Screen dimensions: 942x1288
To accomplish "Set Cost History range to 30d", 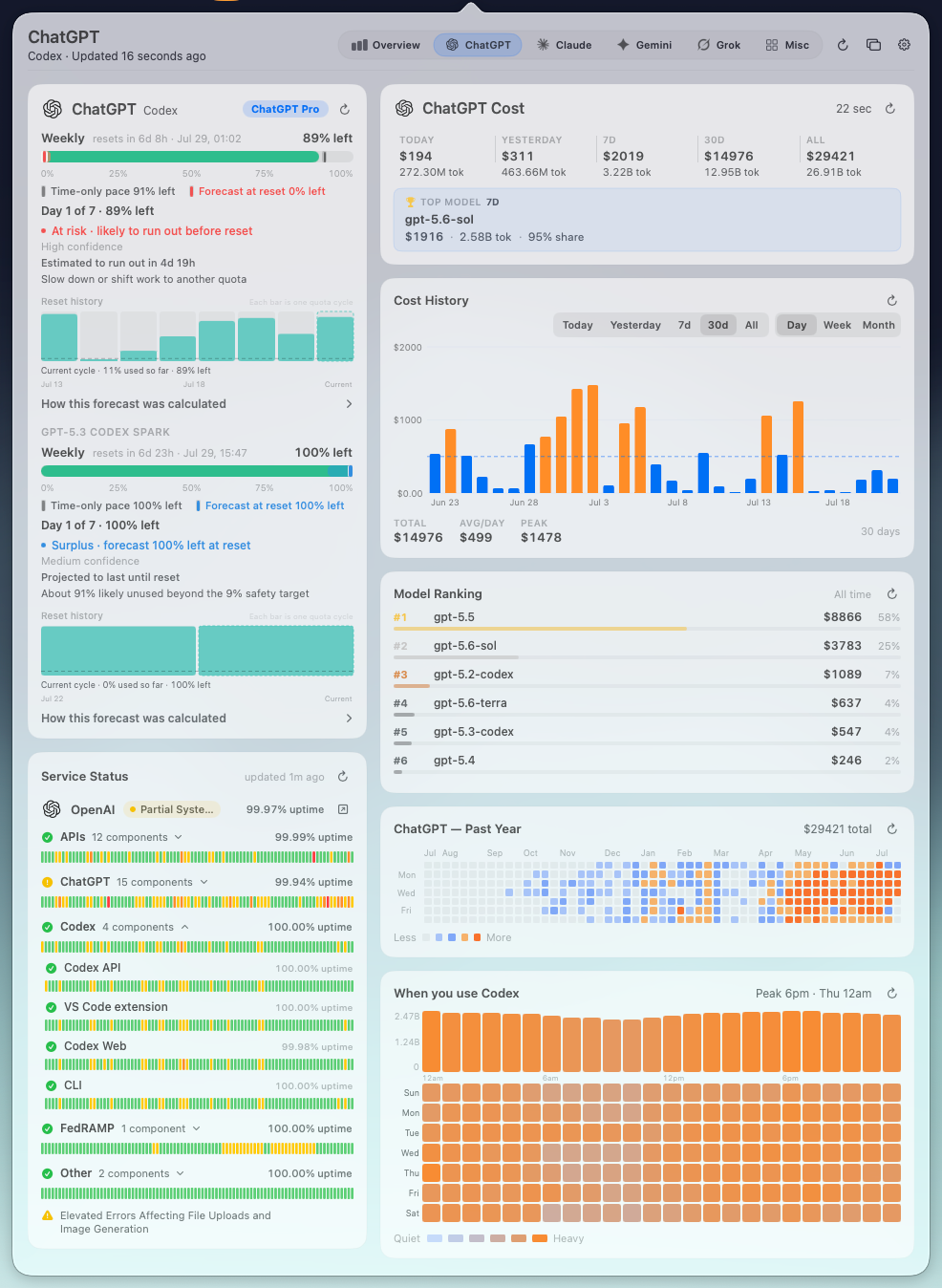I will [718, 325].
